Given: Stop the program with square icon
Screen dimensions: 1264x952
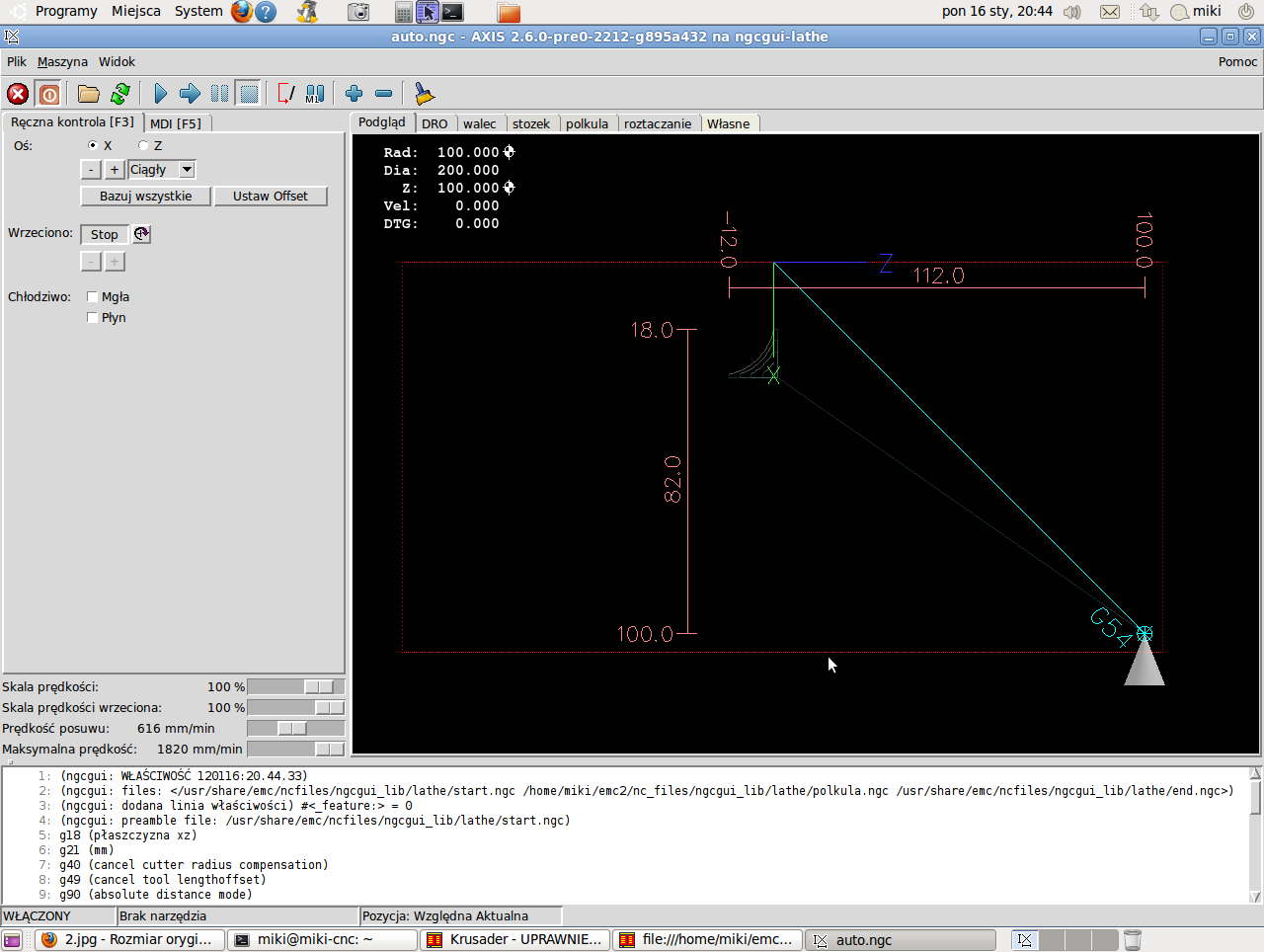Looking at the screenshot, I should pos(249,94).
